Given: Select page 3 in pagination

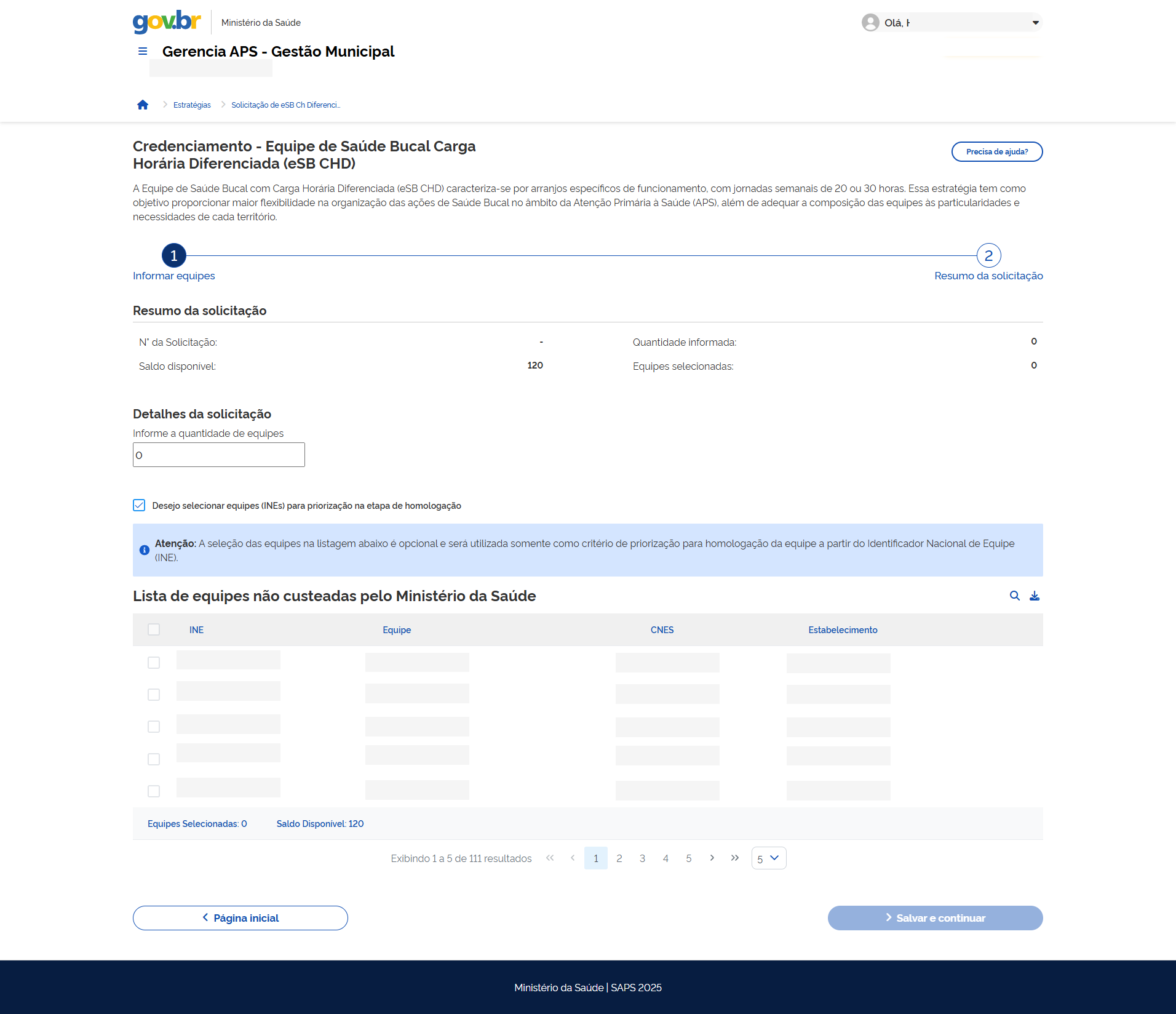Looking at the screenshot, I should tap(642, 858).
